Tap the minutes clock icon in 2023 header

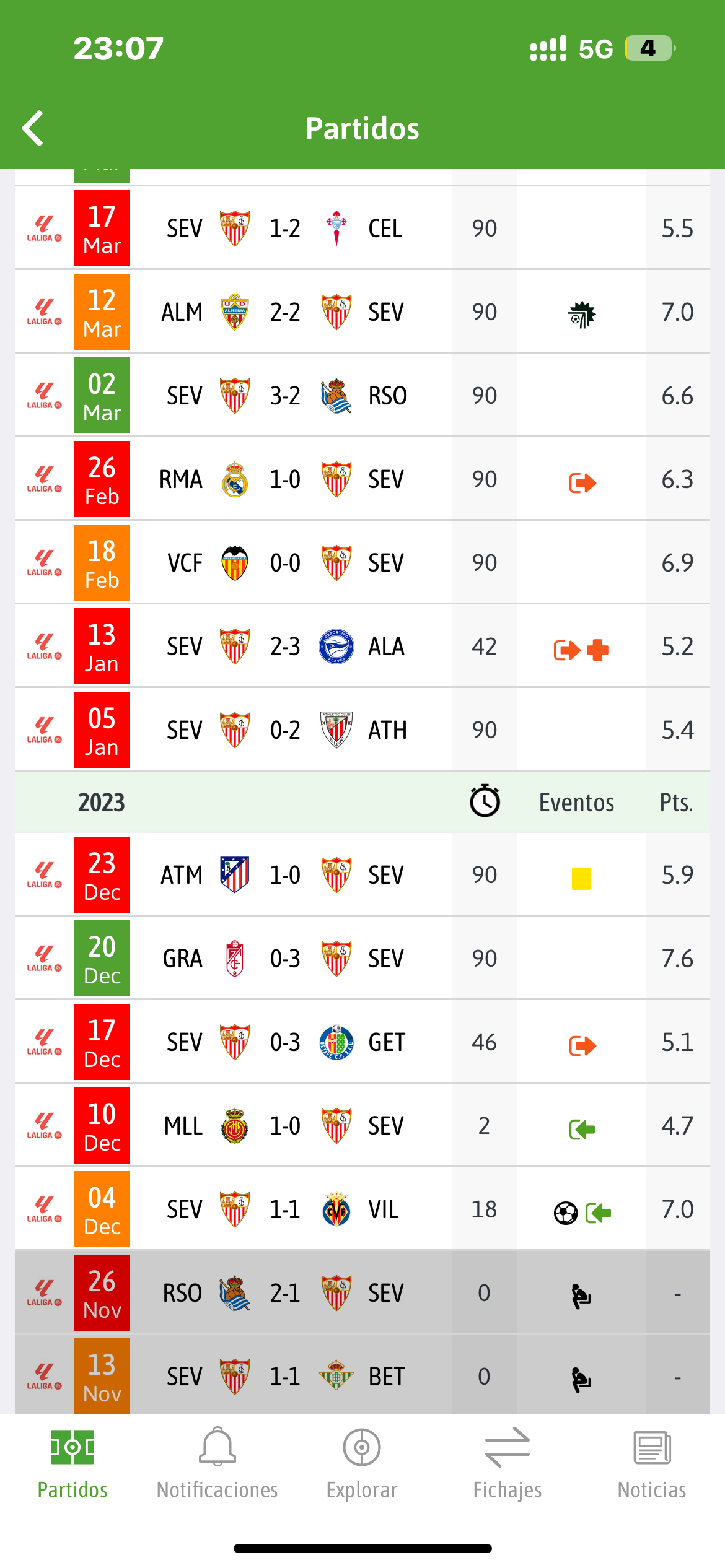click(485, 801)
